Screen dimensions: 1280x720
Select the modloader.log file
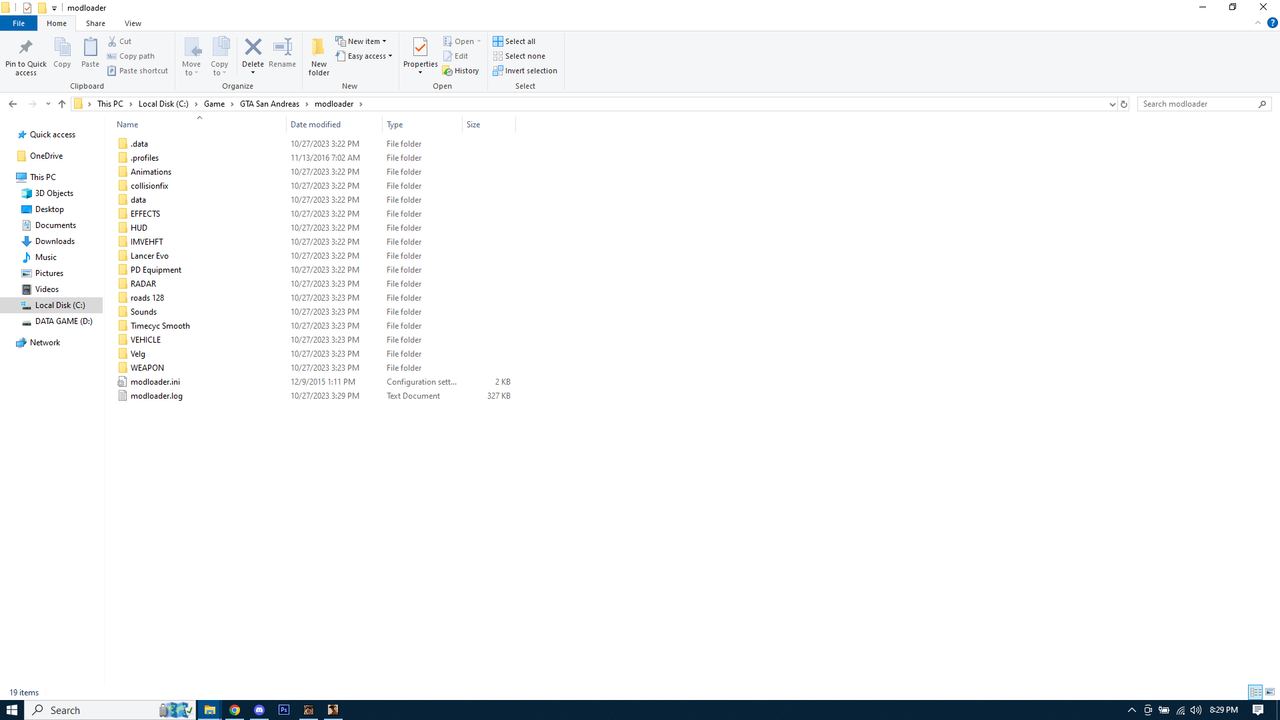pos(156,396)
